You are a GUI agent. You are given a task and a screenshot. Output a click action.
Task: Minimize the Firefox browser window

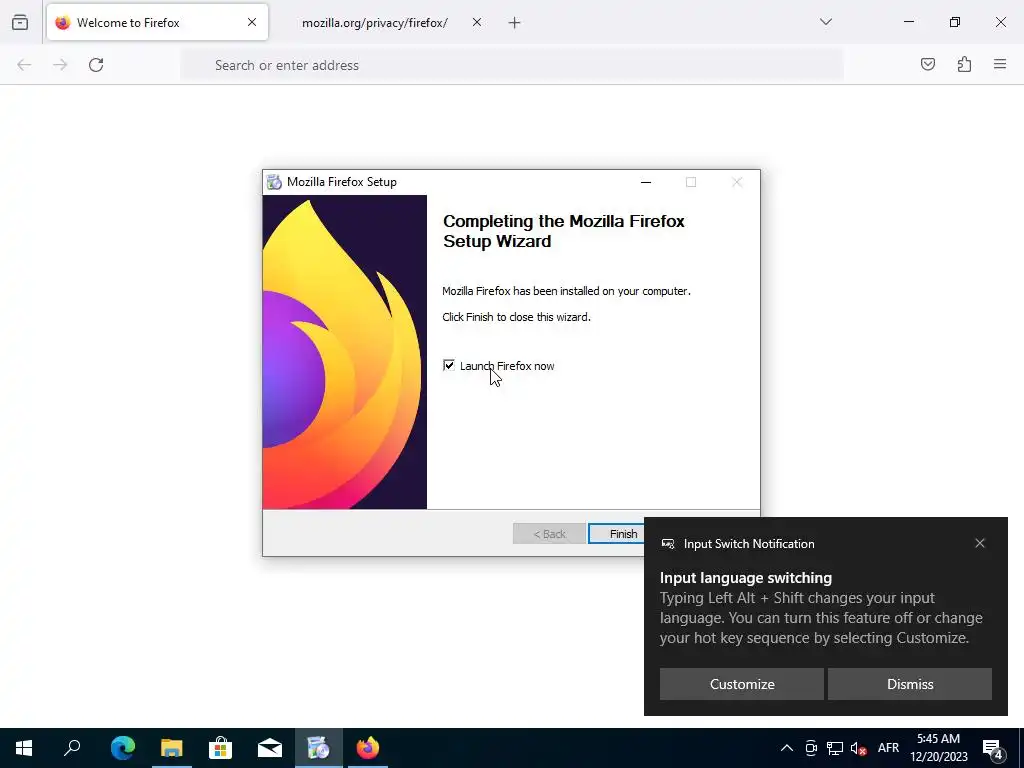tap(909, 22)
